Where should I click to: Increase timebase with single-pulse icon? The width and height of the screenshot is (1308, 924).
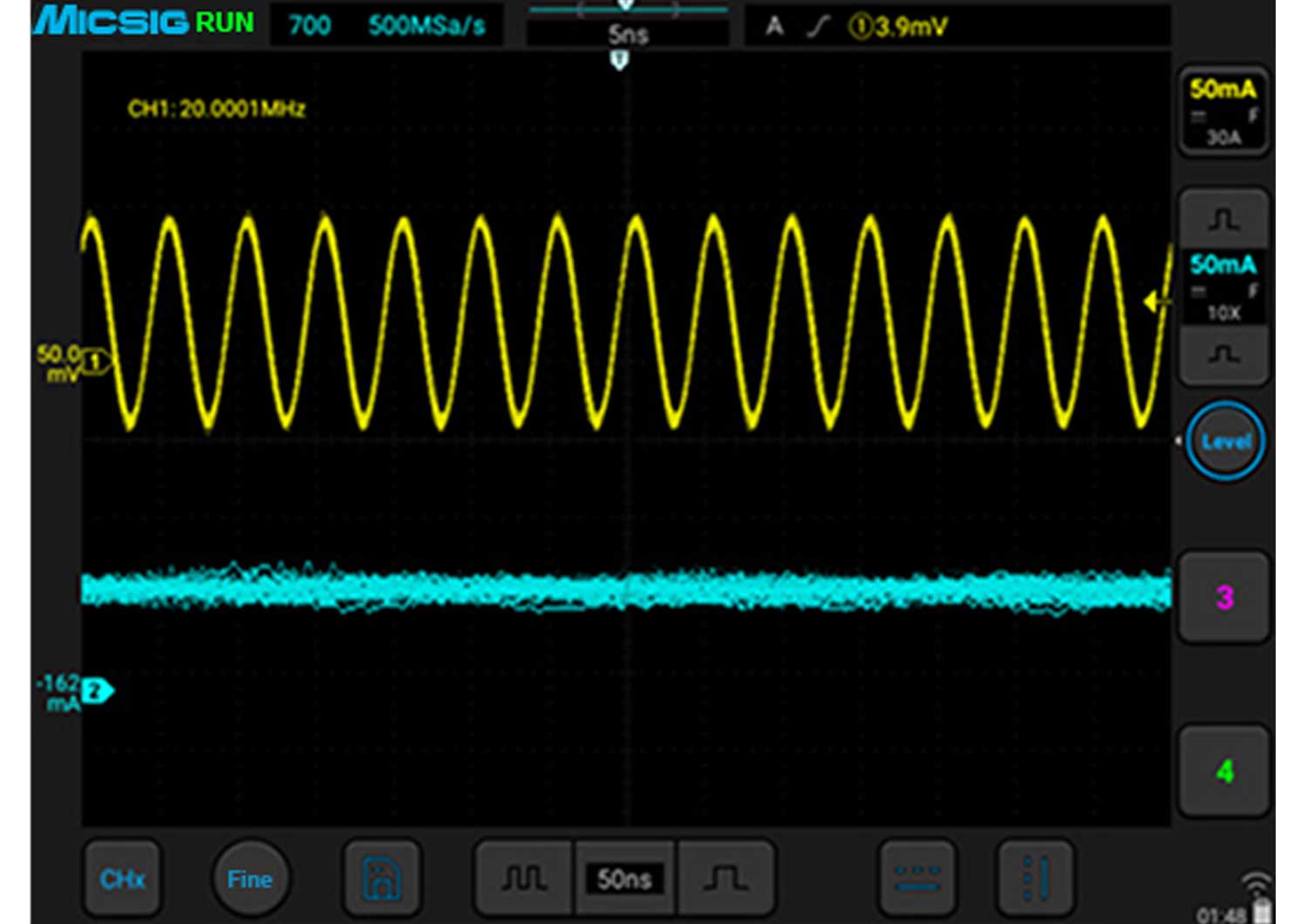tap(726, 879)
